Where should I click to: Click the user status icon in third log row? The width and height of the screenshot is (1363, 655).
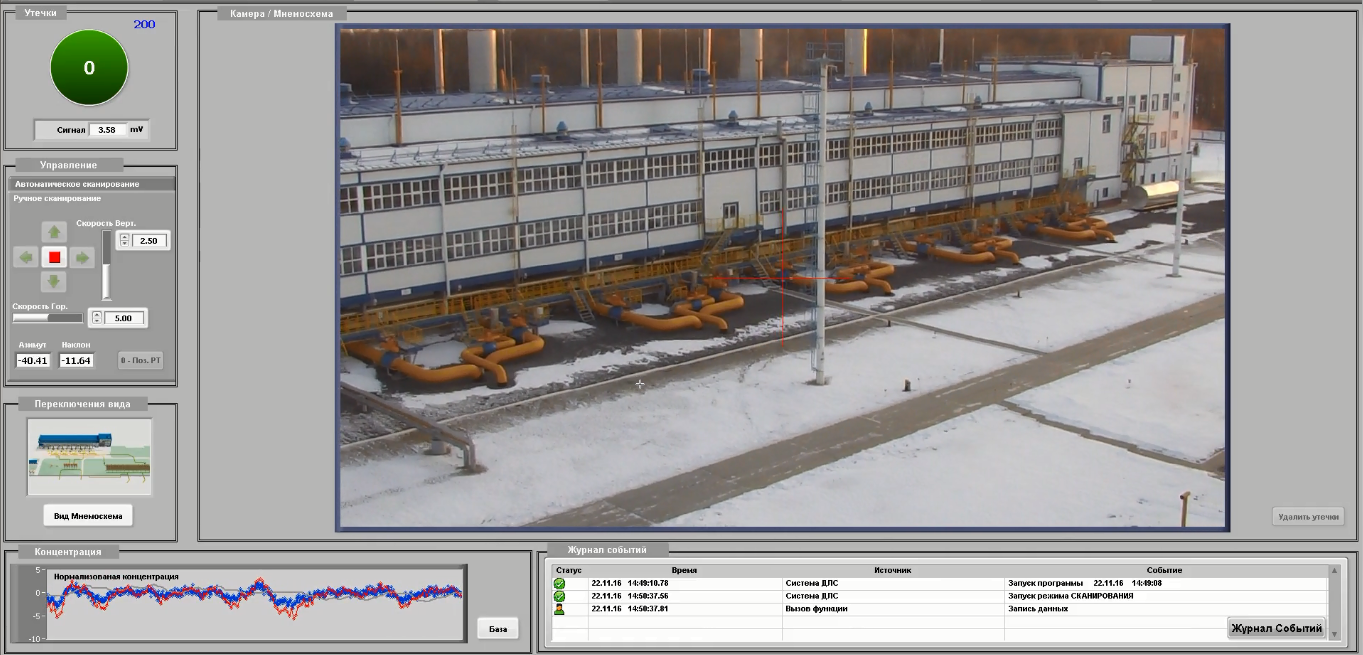(x=559, y=608)
